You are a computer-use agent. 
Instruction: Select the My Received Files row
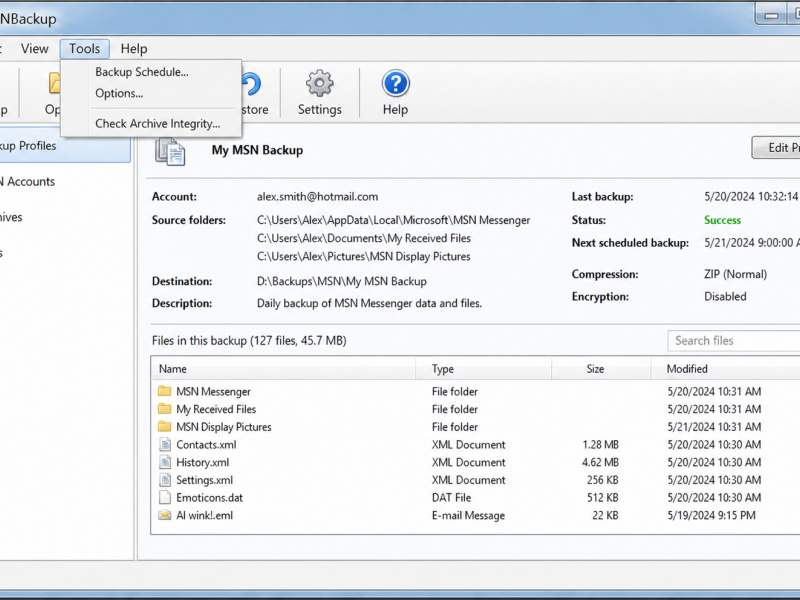point(476,409)
